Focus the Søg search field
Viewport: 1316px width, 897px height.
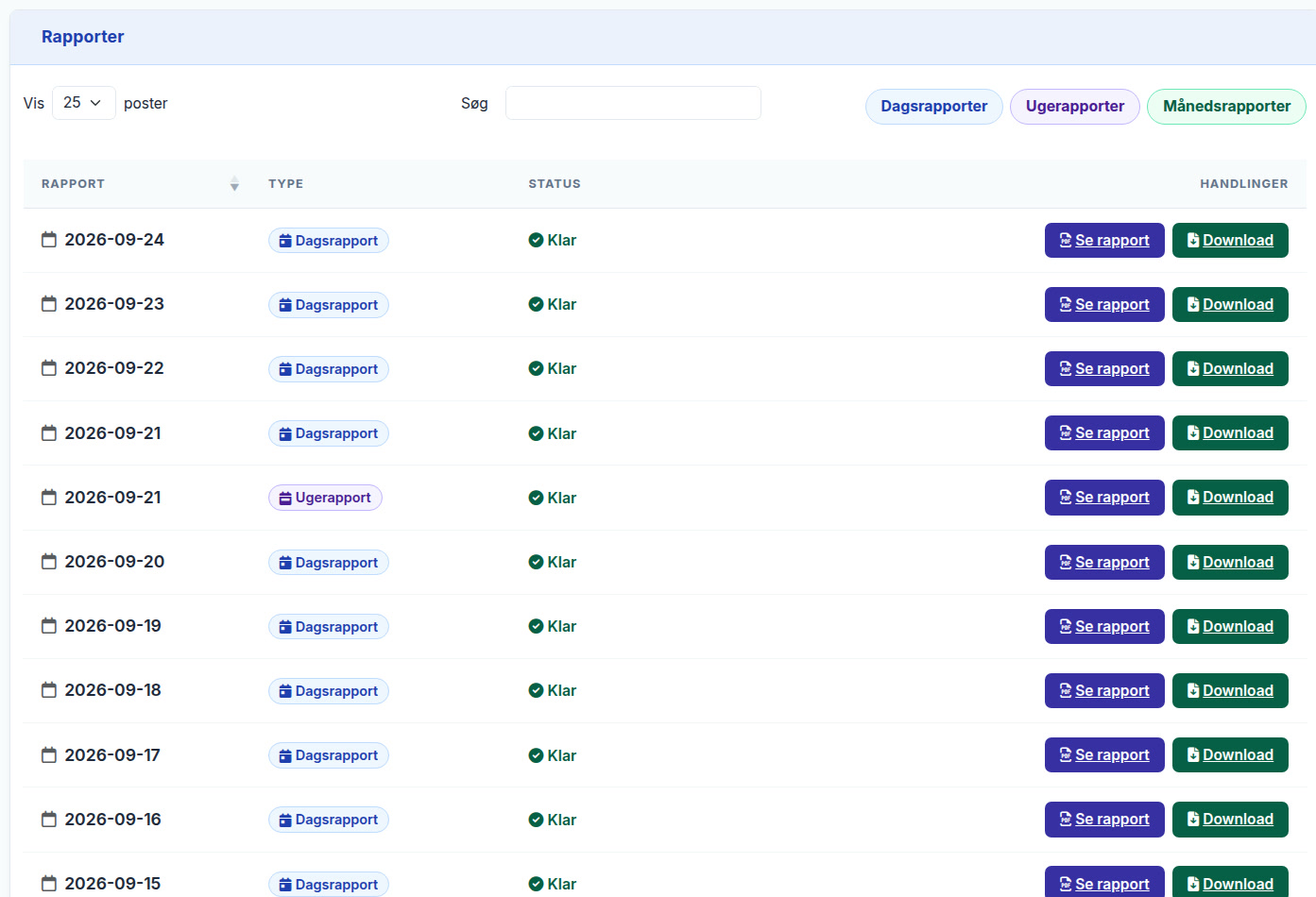tap(633, 103)
